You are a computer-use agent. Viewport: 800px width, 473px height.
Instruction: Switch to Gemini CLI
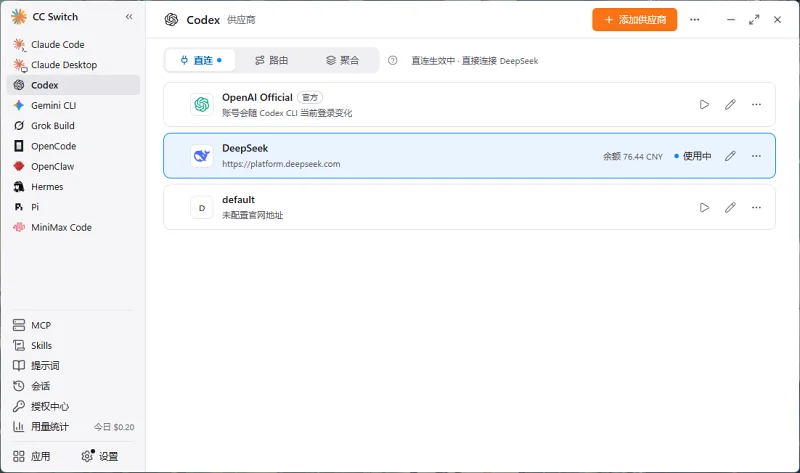tap(73, 105)
